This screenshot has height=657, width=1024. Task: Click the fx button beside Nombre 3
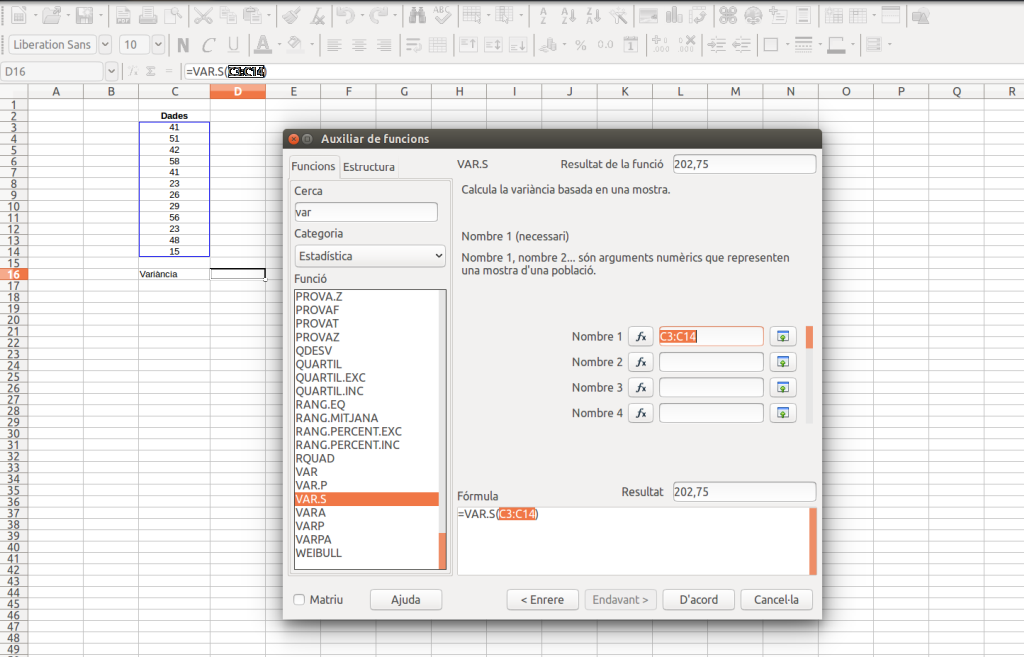coord(641,388)
